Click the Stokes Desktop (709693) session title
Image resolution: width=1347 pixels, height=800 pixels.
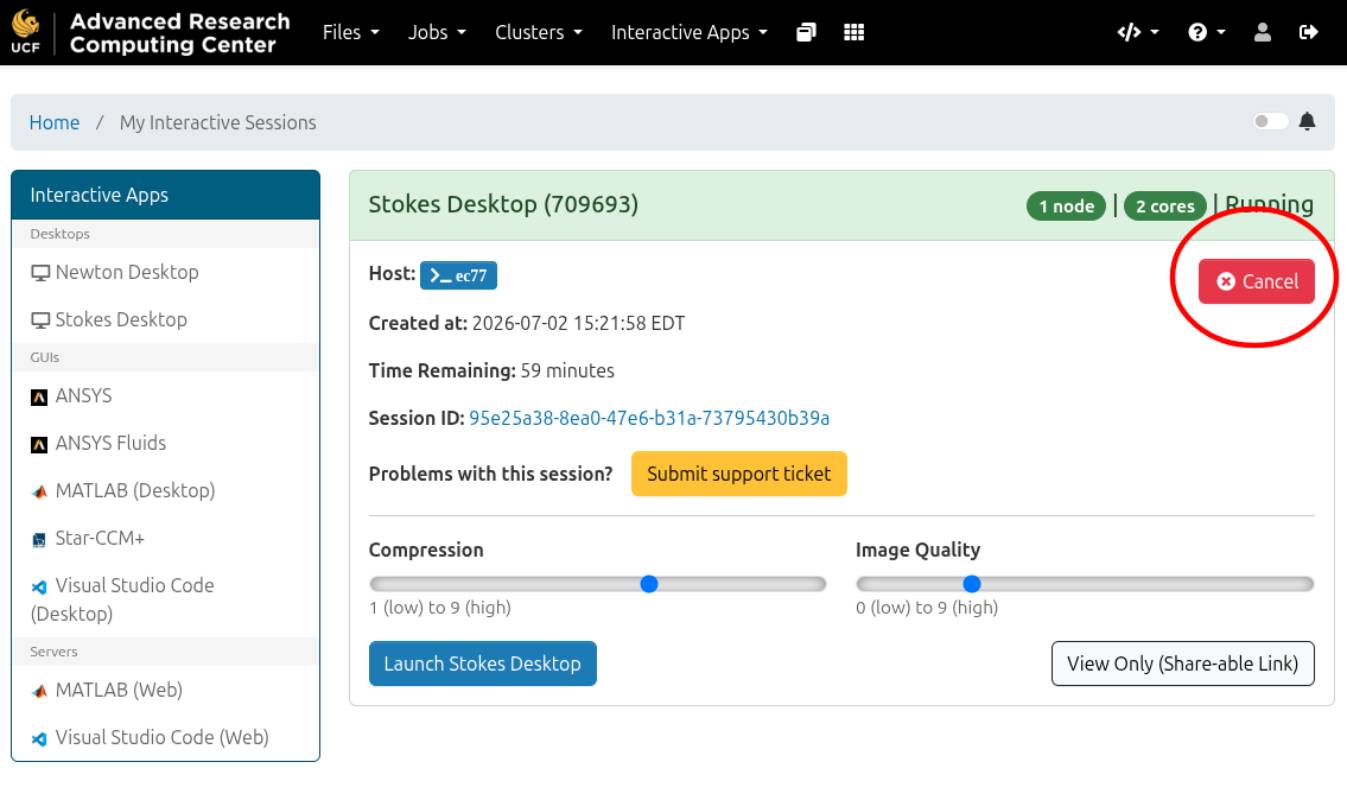click(x=503, y=205)
